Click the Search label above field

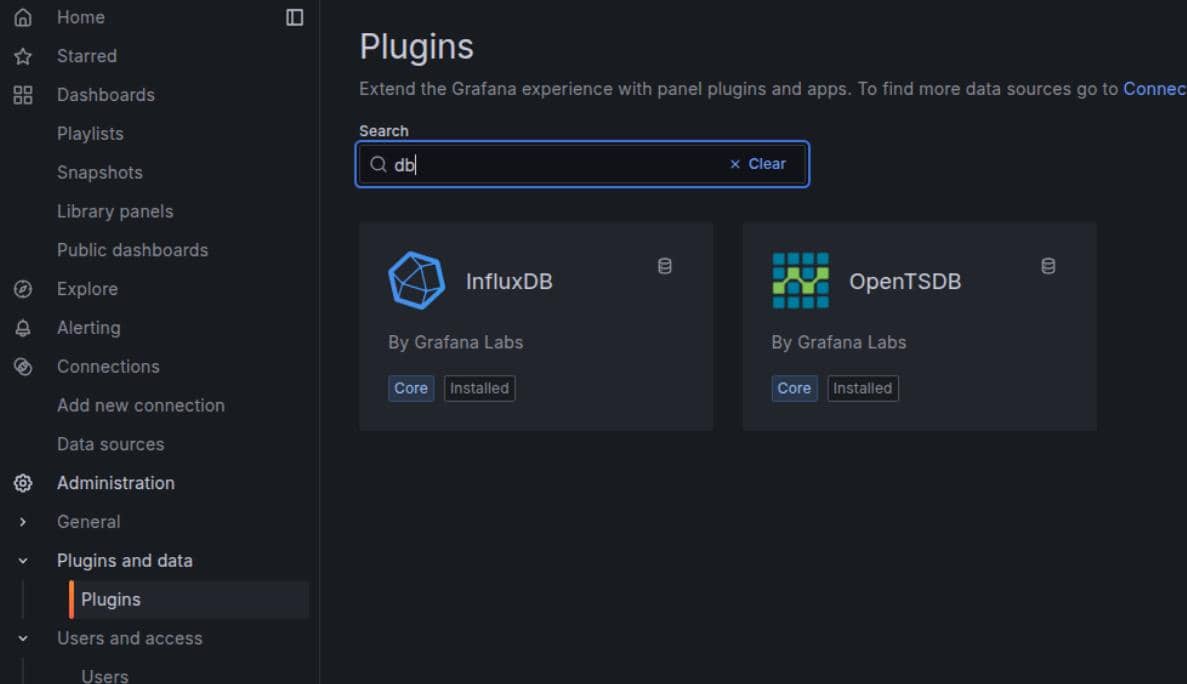(x=384, y=131)
